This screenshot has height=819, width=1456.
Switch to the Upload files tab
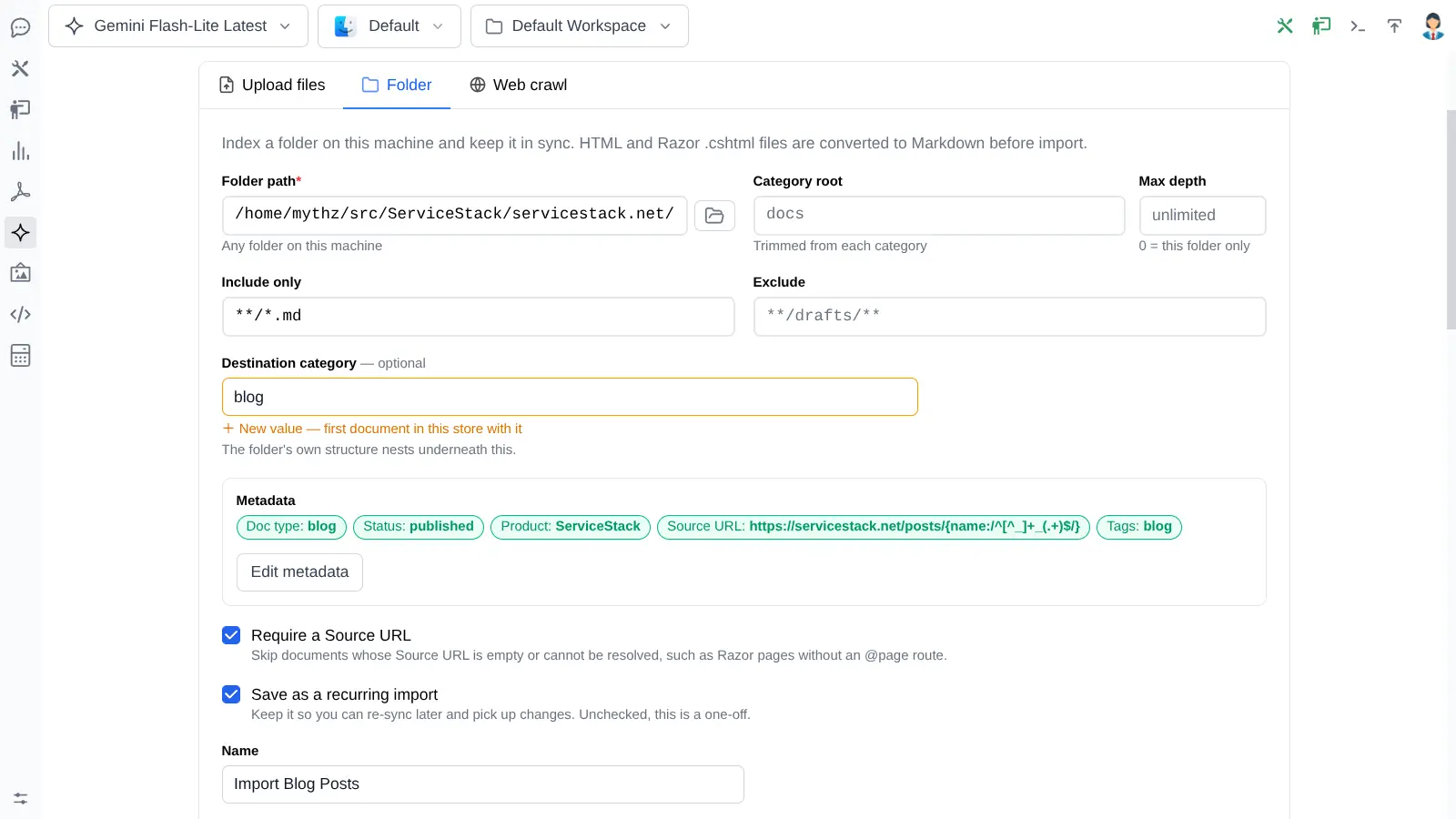[272, 85]
